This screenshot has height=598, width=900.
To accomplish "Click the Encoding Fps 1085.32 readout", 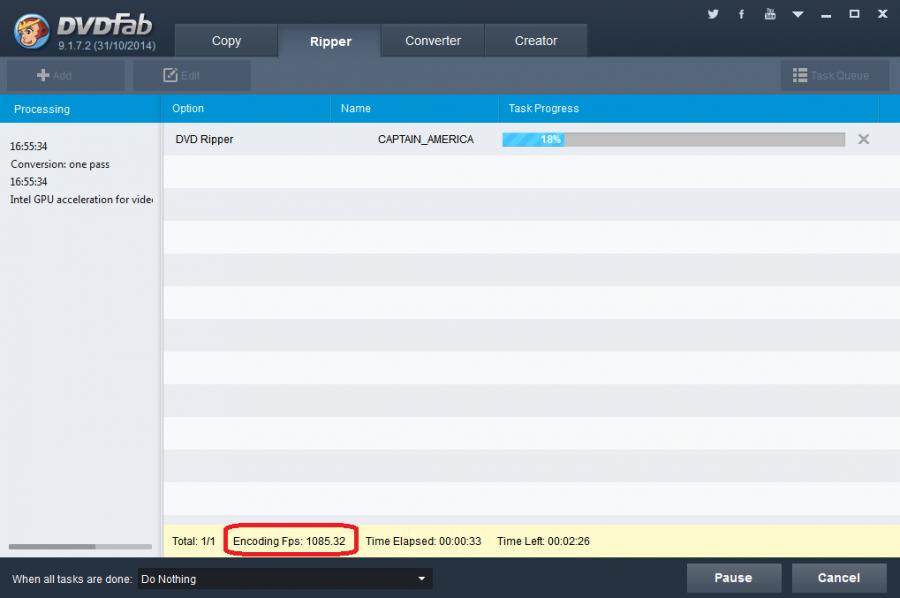I will pos(289,541).
